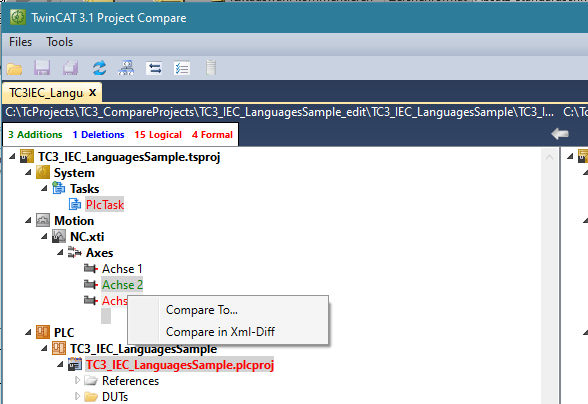Collapse the System tree node
588x404 pixels.
pyautogui.click(x=28, y=173)
